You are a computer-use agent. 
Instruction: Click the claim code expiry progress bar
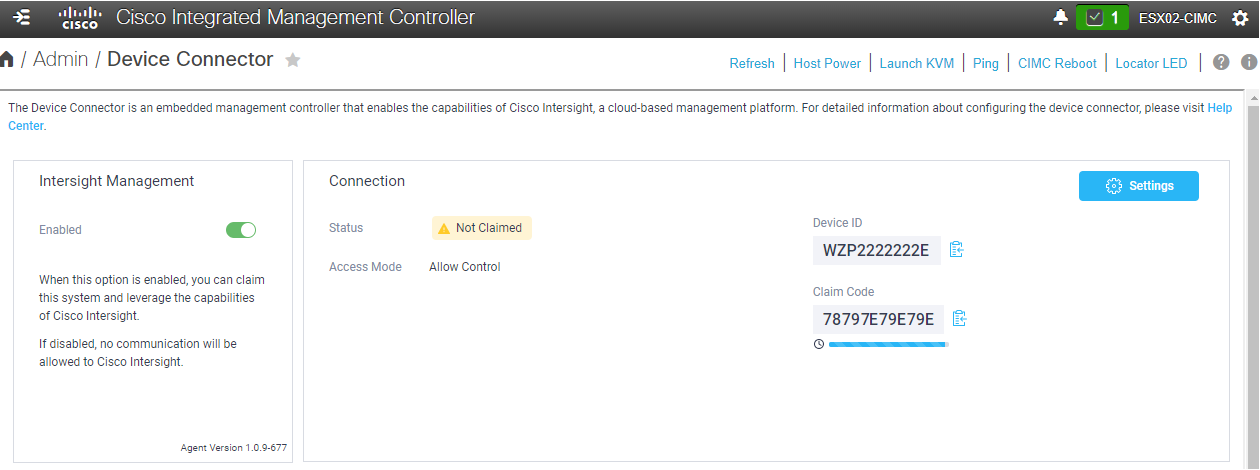tap(887, 344)
